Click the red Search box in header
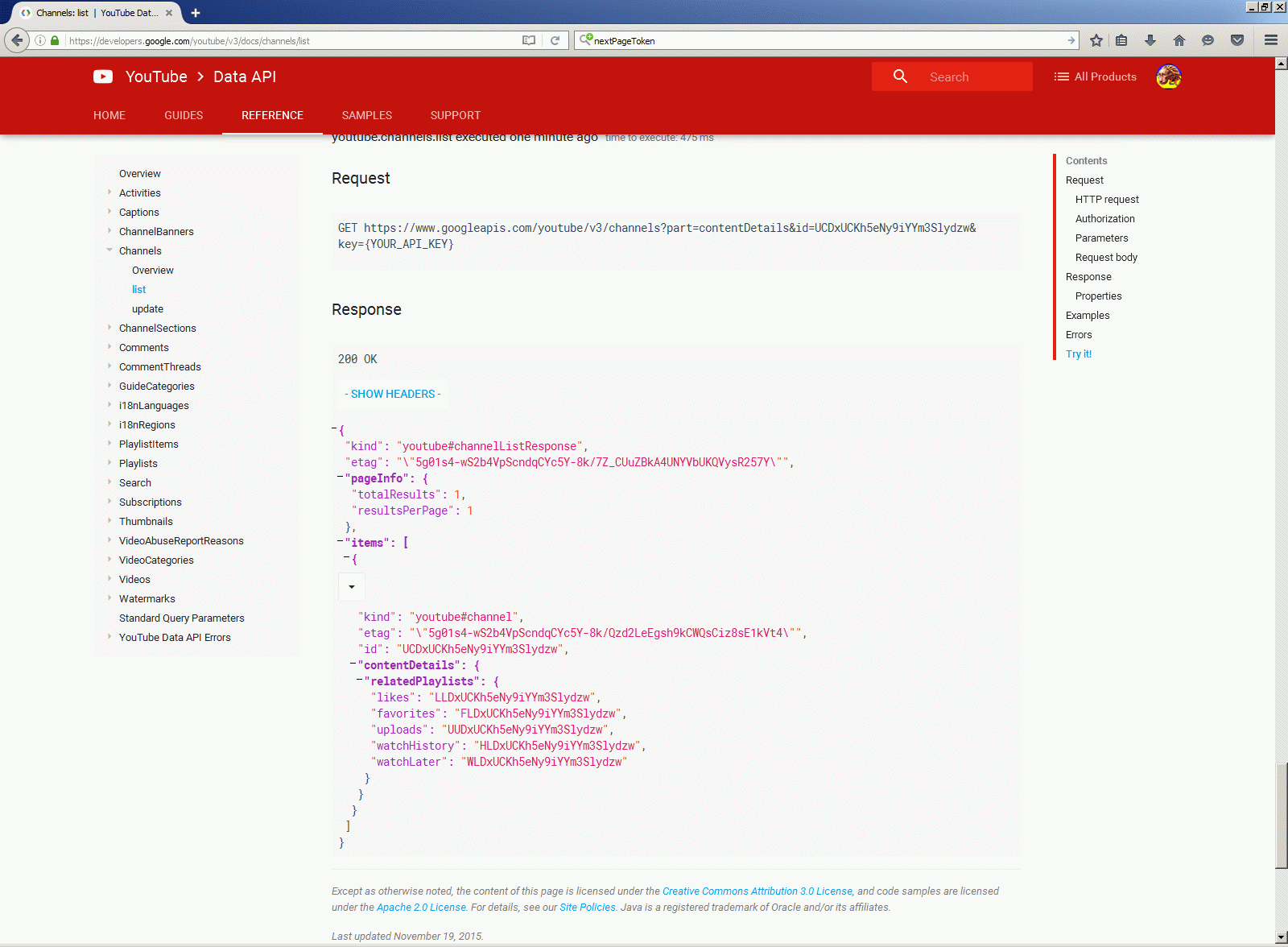The height and width of the screenshot is (947, 1288). point(952,77)
